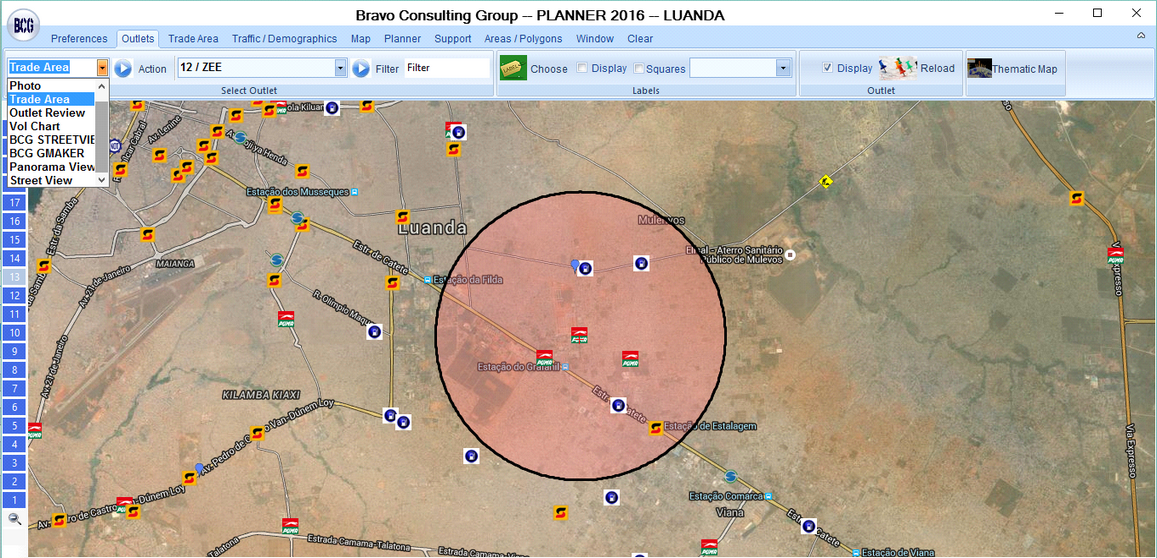The height and width of the screenshot is (558, 1157).
Task: Open the Trade Area ribbon tab
Action: [193, 39]
